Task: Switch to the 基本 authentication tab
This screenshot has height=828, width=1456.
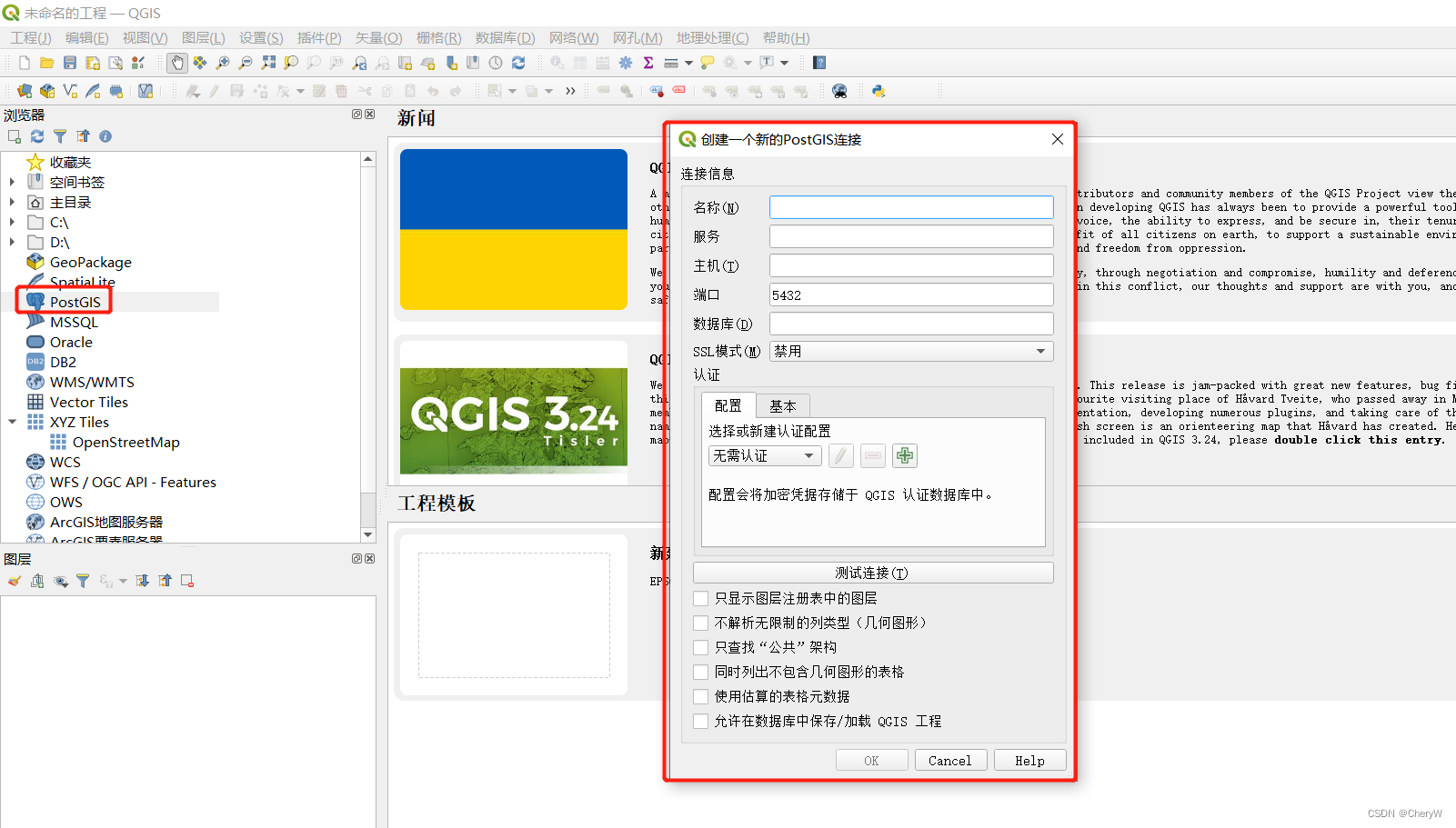Action: point(782,406)
